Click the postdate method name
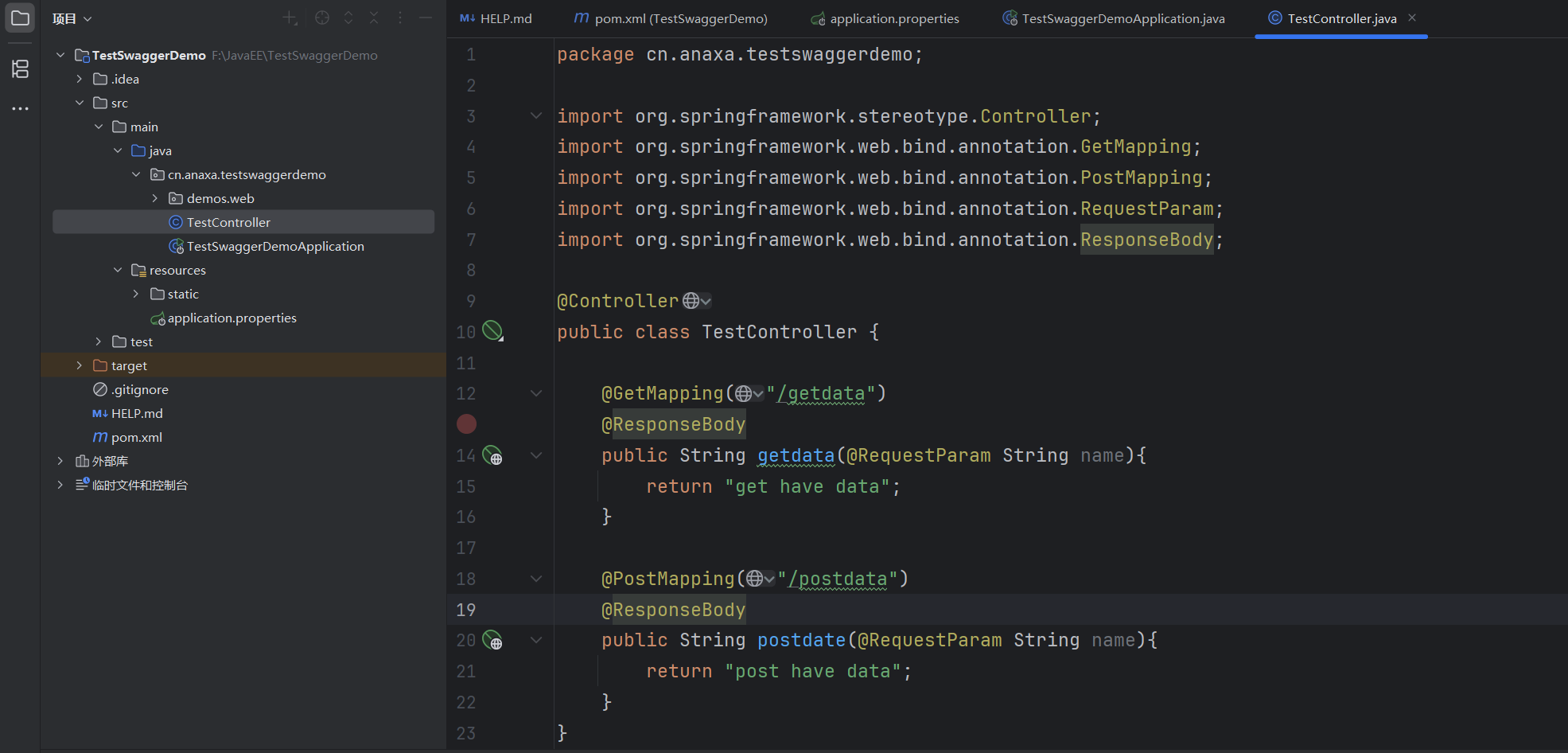This screenshot has height=753, width=1568. tap(802, 640)
